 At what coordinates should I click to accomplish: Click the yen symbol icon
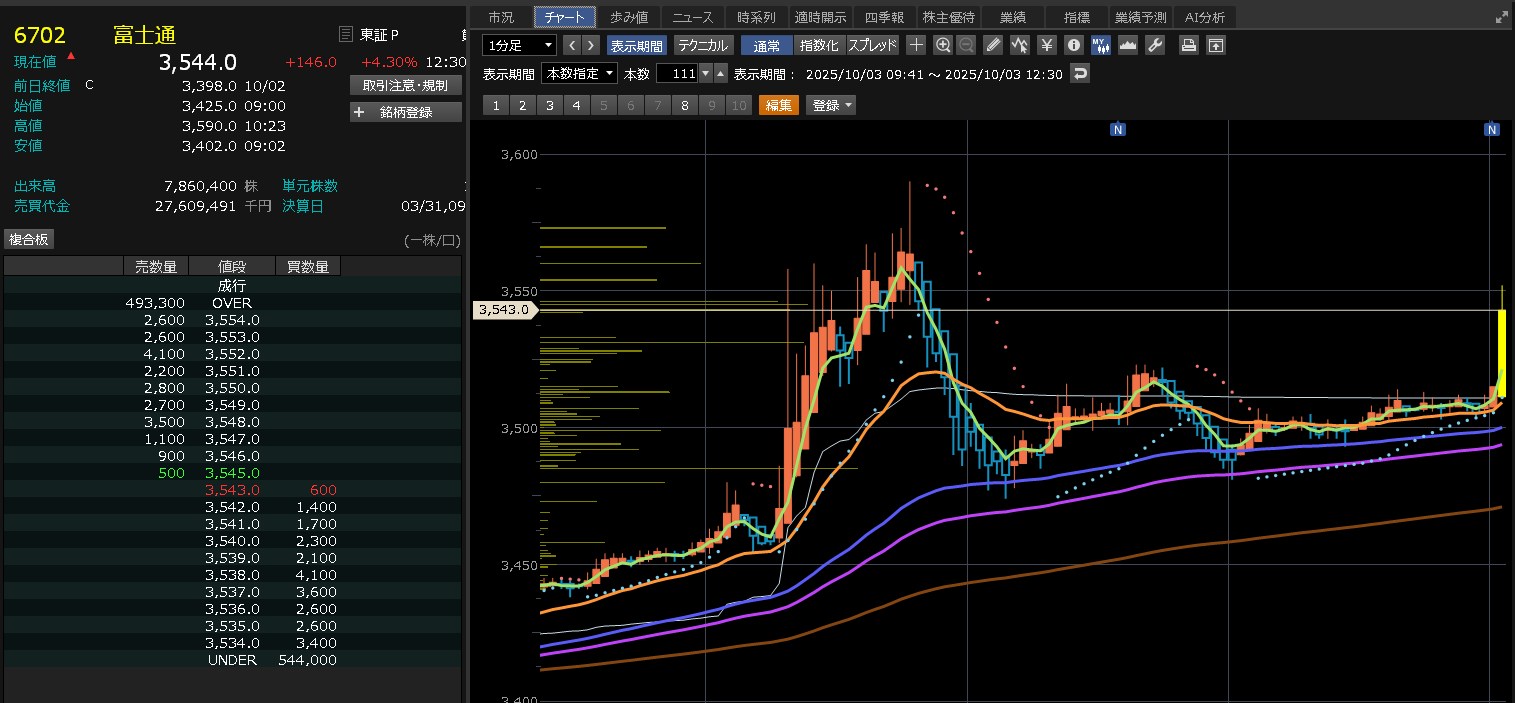tap(1047, 45)
